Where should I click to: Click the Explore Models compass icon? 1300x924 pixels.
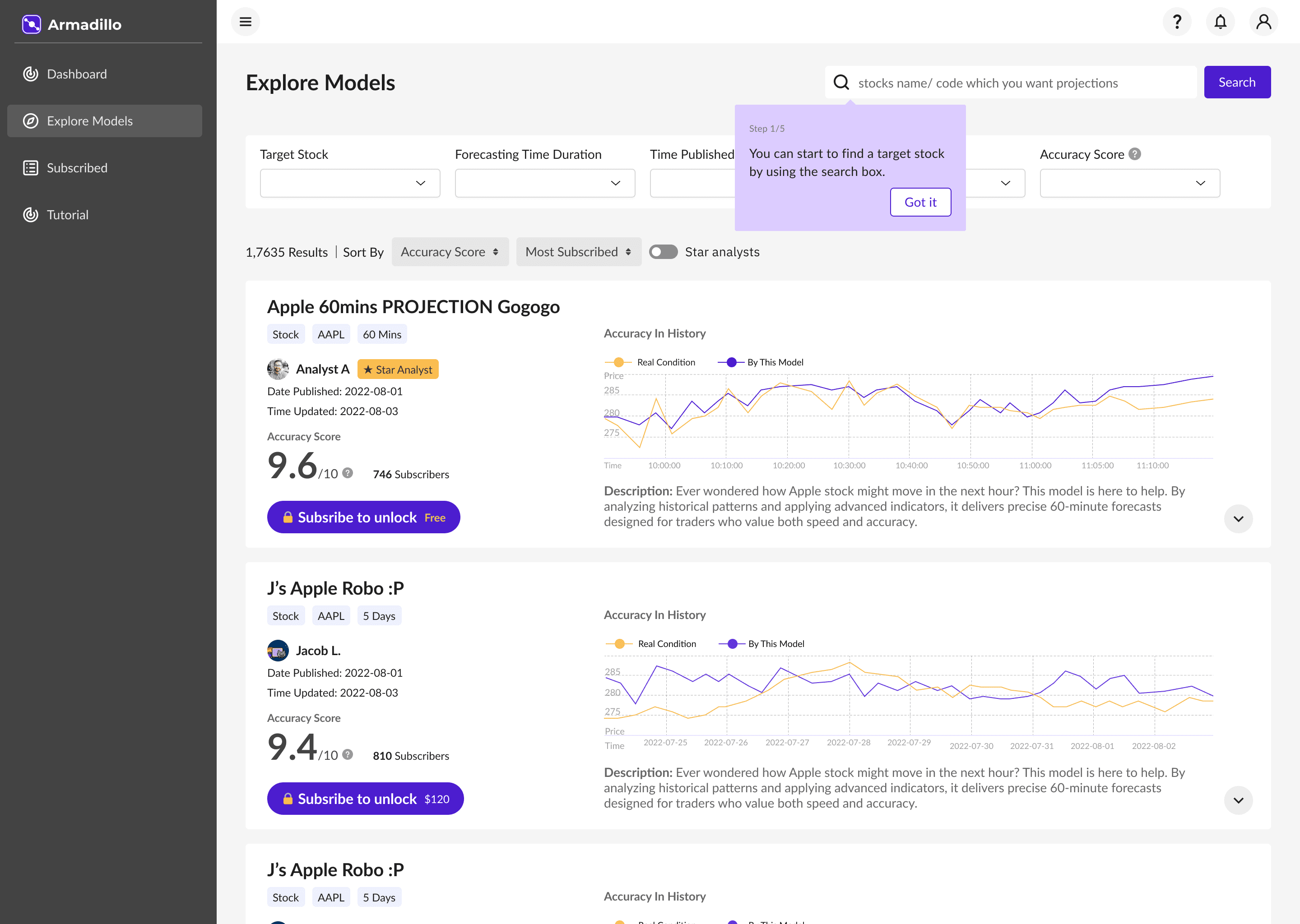point(31,121)
